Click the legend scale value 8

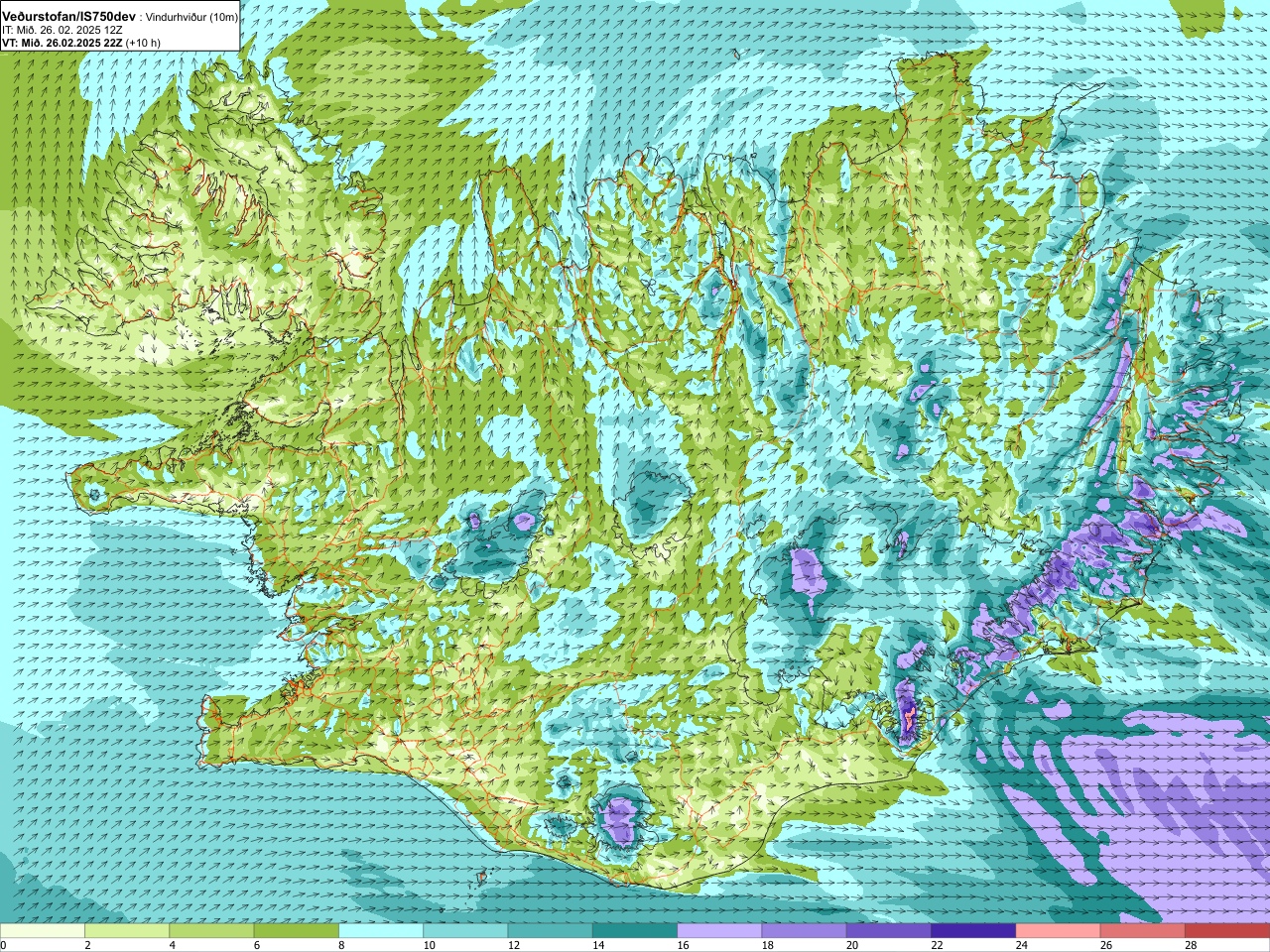pyautogui.click(x=342, y=945)
